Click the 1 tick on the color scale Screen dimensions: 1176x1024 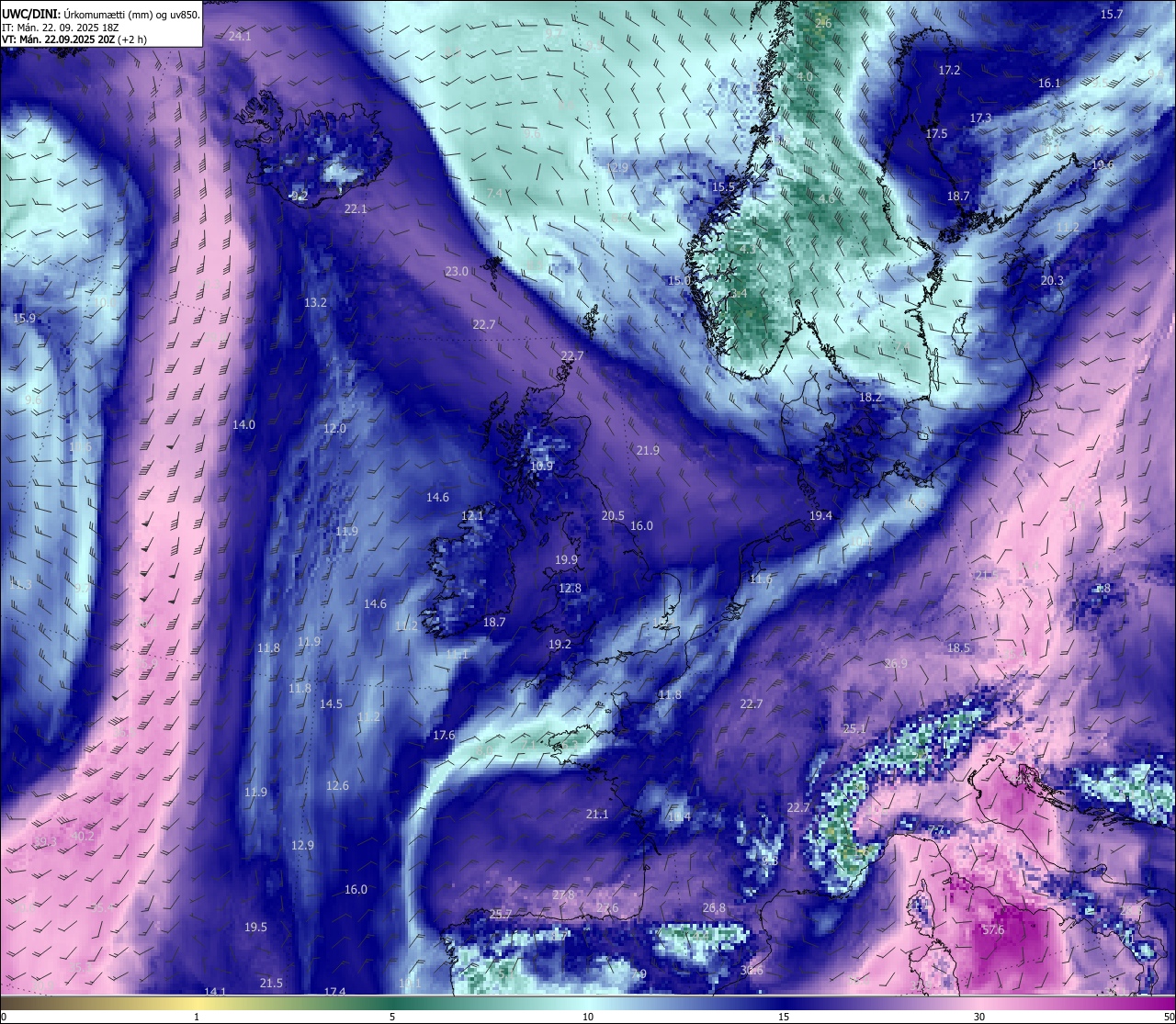[197, 1017]
